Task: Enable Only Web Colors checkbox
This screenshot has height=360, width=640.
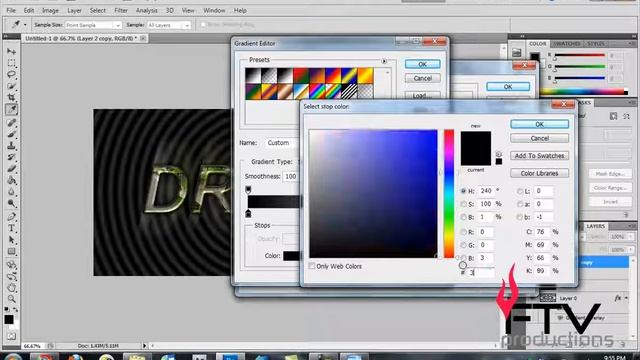Action: [312, 266]
